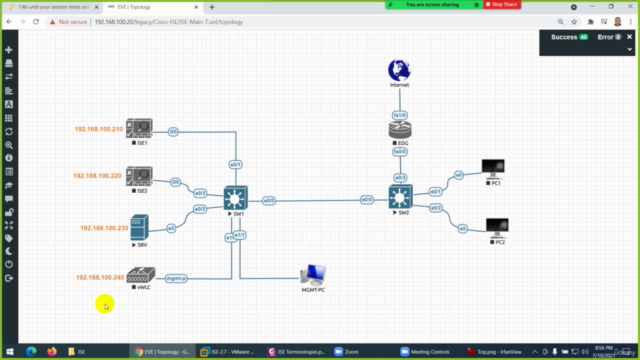Toggle fullscreen arrows icon in sidebar
The width and height of the screenshot is (640, 360).
[x=9, y=225]
